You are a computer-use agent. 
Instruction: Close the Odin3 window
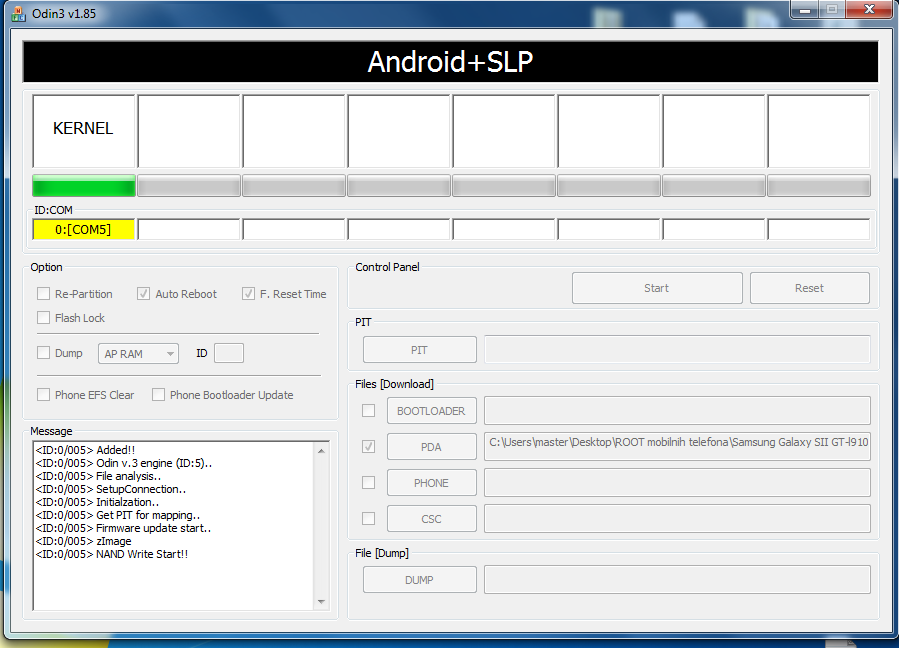(869, 10)
